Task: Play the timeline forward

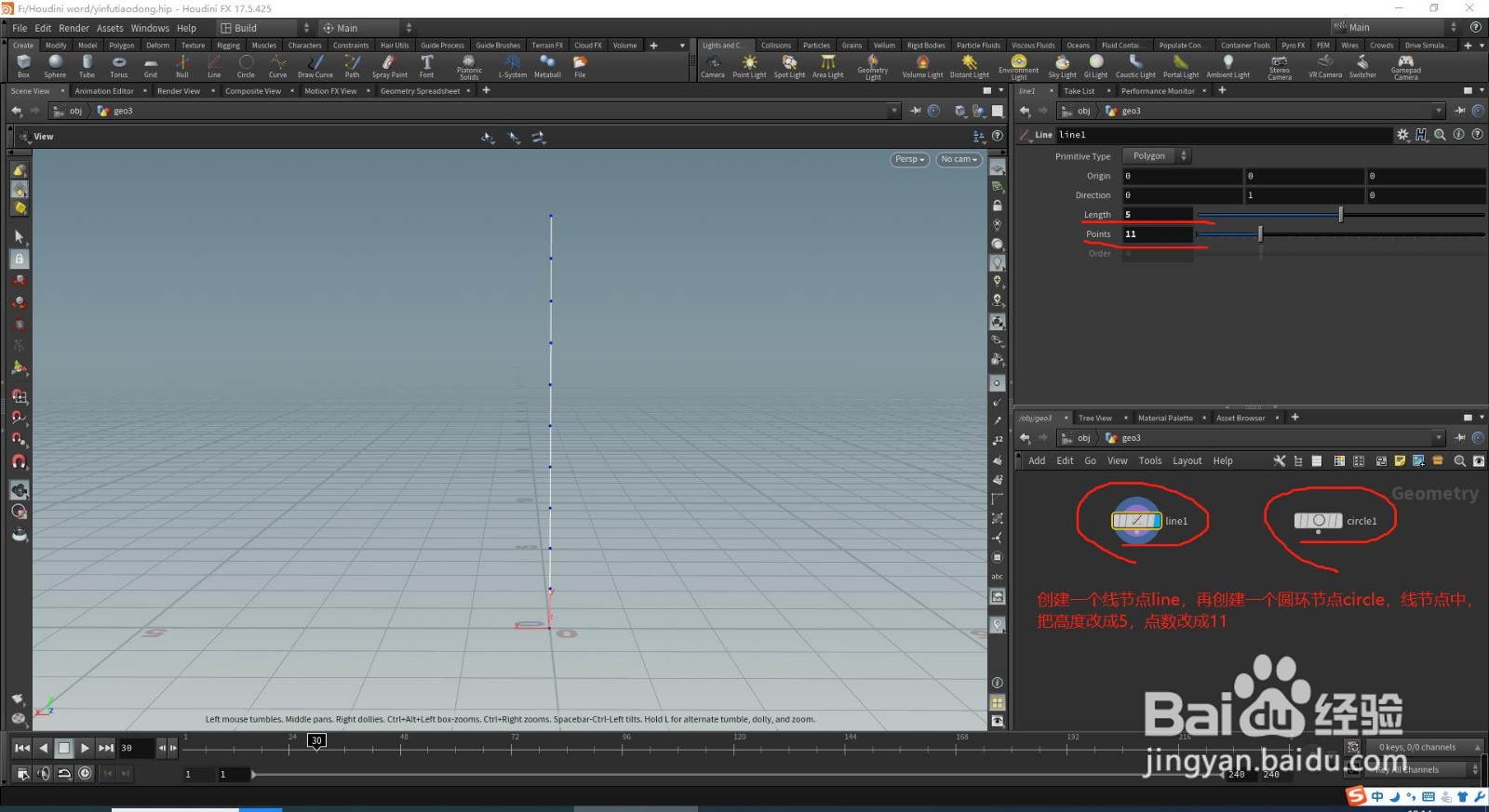Action: [x=85, y=748]
